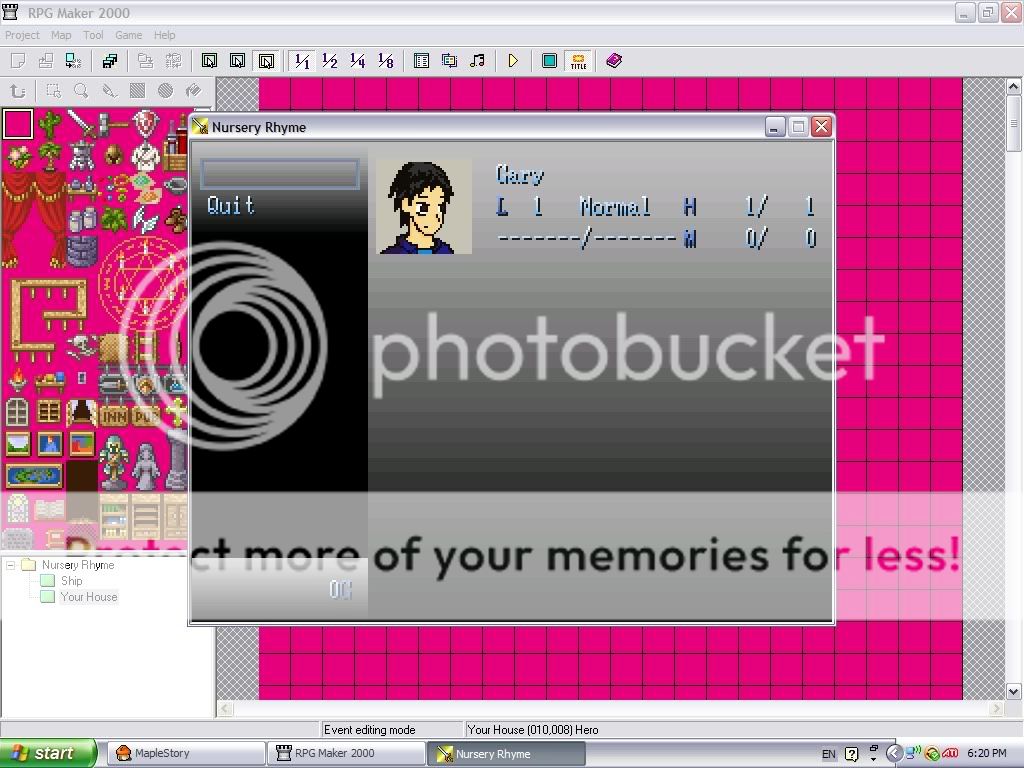Image resolution: width=1024 pixels, height=768 pixels.
Task: Open the Database book icon
Action: tap(614, 61)
